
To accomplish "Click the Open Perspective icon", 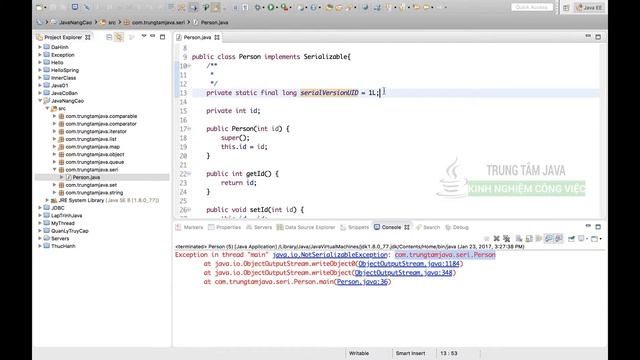I will point(566,8).
